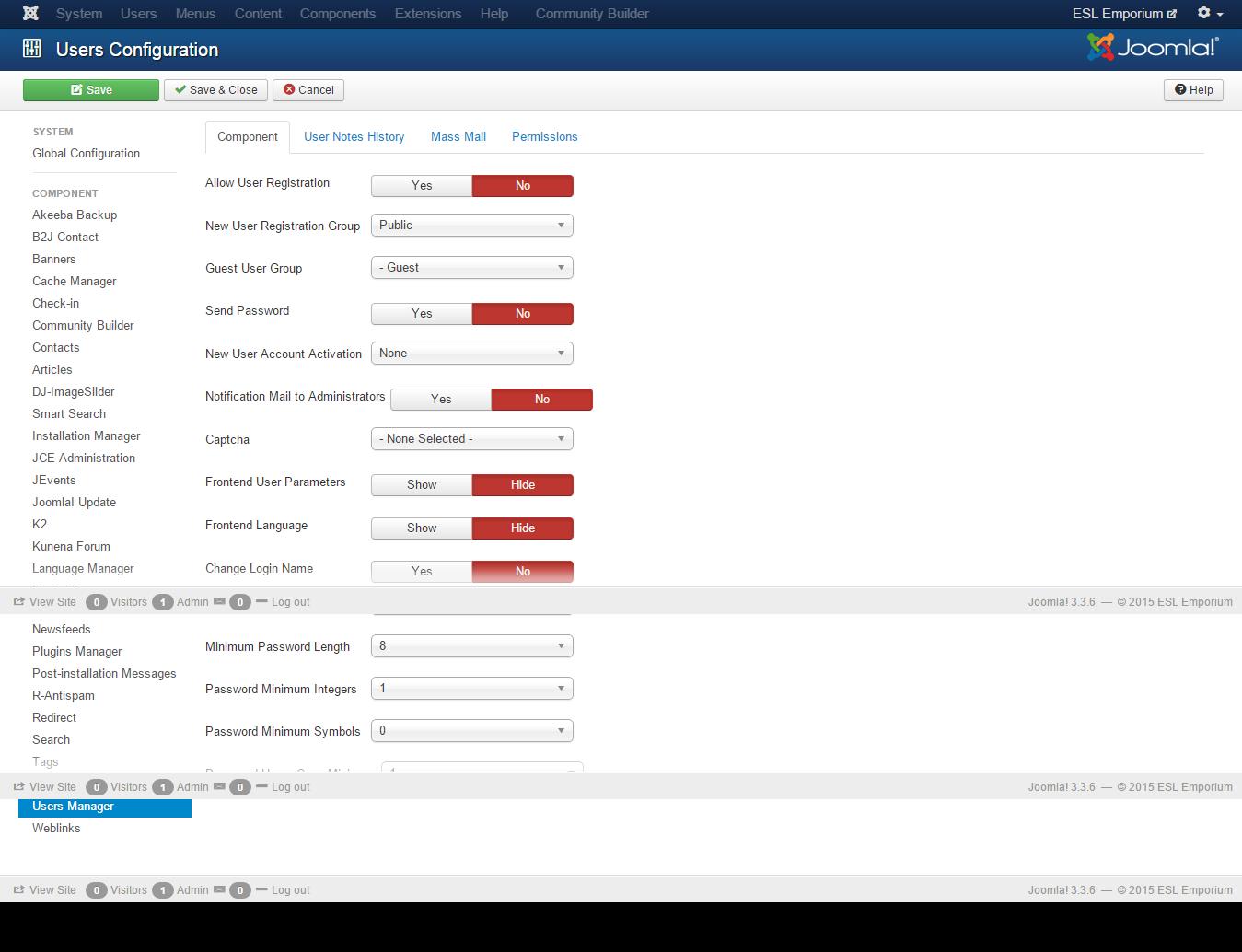Open Installation Manager in the sidebar
The image size is (1242, 952).
[x=87, y=436]
